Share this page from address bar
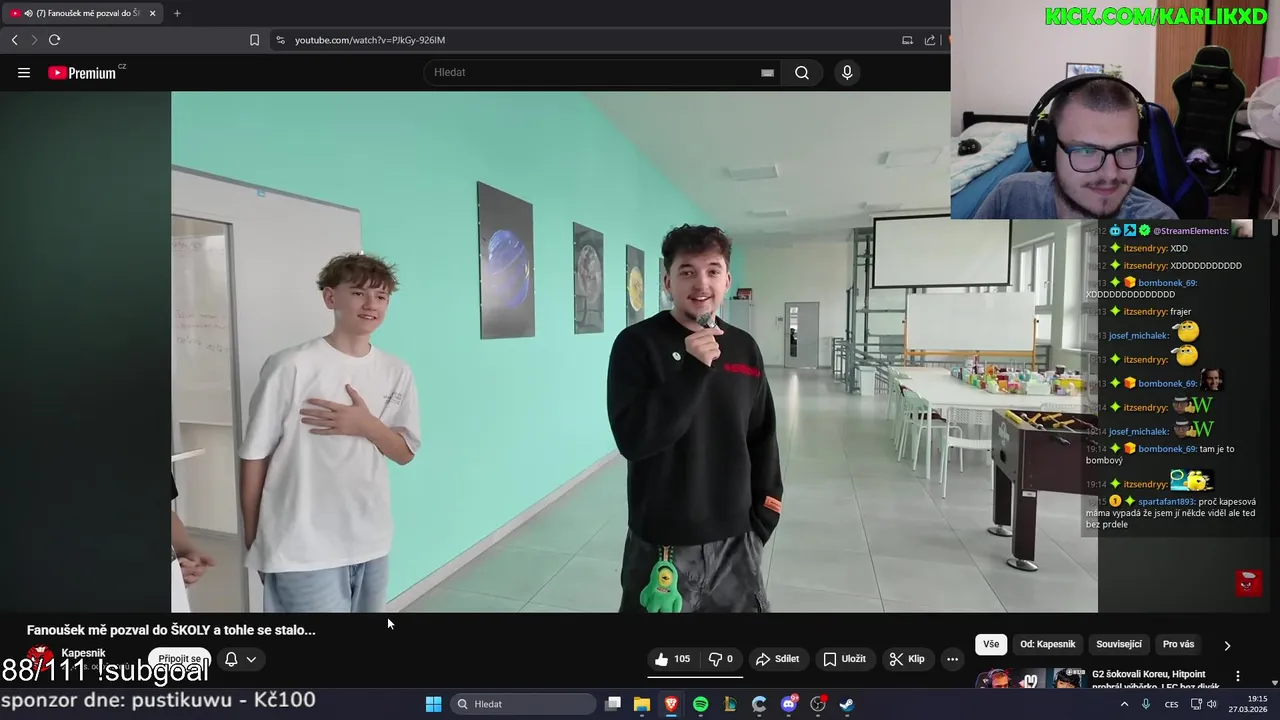This screenshot has width=1280, height=720. click(x=930, y=40)
